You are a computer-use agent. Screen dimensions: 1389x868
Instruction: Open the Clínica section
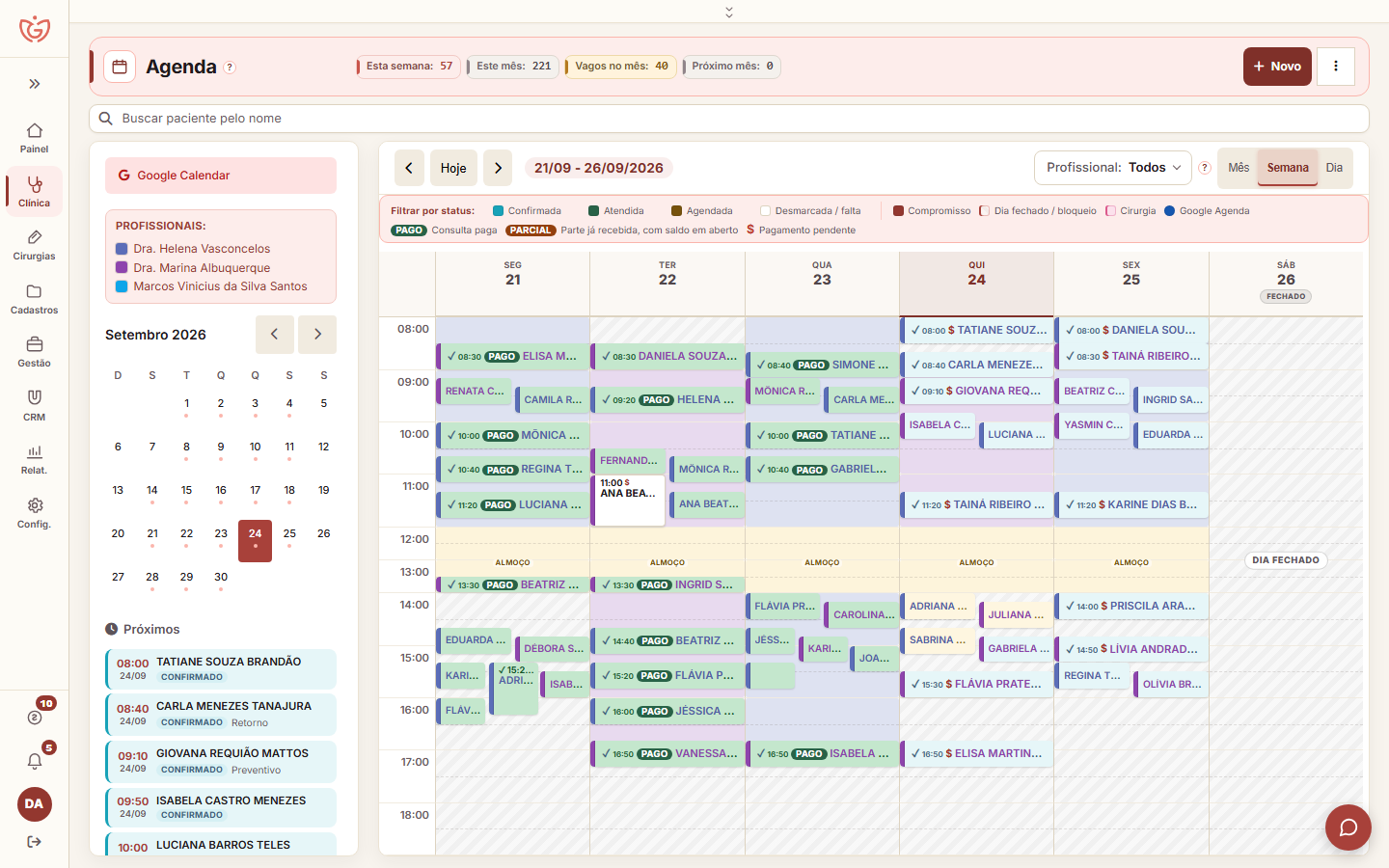(x=34, y=191)
